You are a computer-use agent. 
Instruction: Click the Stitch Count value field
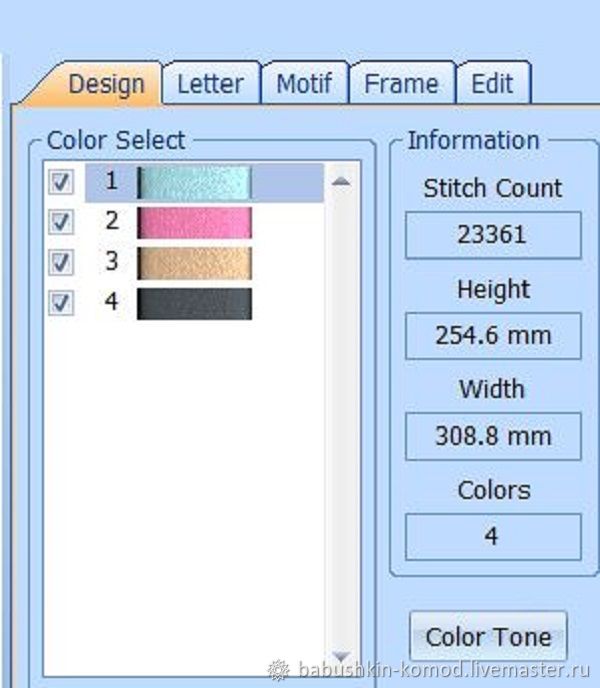tap(493, 235)
